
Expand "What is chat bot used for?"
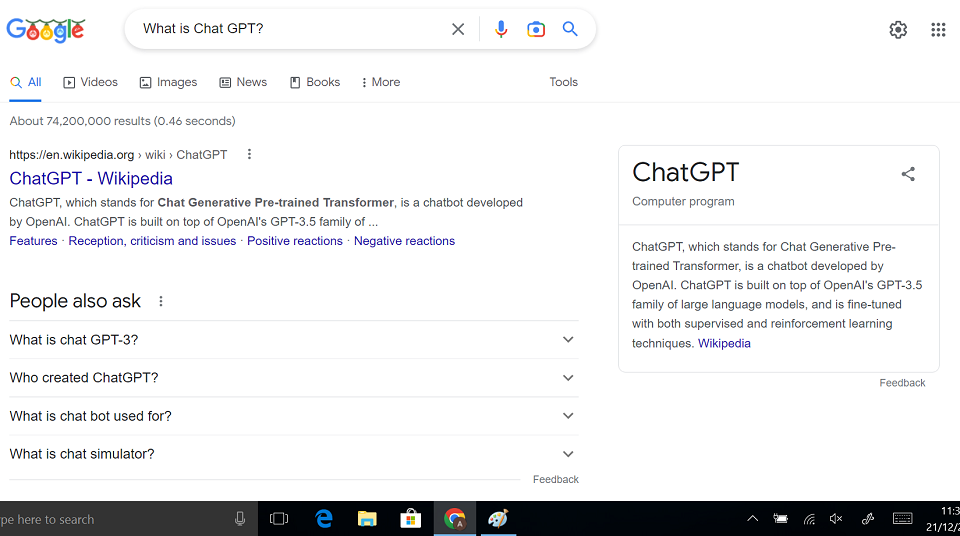(x=568, y=416)
